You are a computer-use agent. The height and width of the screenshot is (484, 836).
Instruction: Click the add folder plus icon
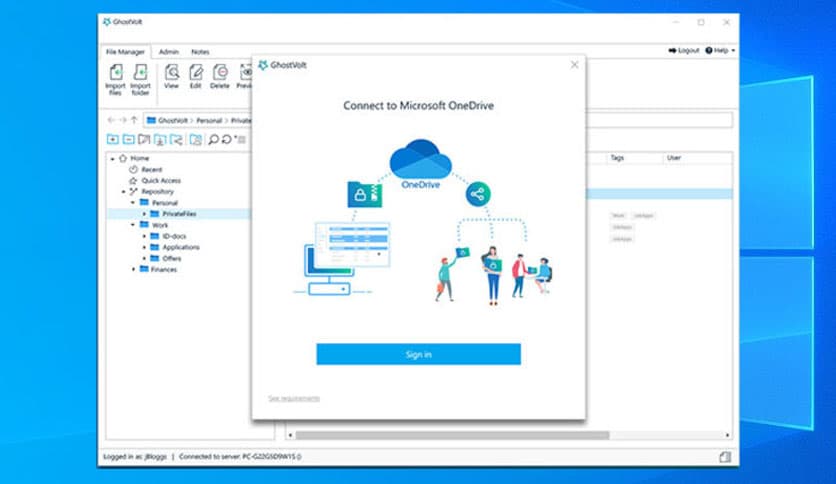[x=112, y=140]
